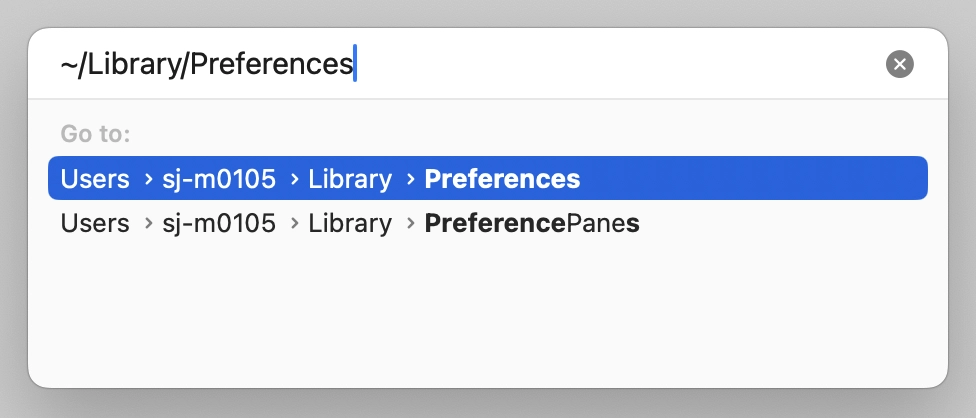This screenshot has height=418, width=976.
Task: Click 'Users' in the highlighted Preferences row
Action: point(95,179)
